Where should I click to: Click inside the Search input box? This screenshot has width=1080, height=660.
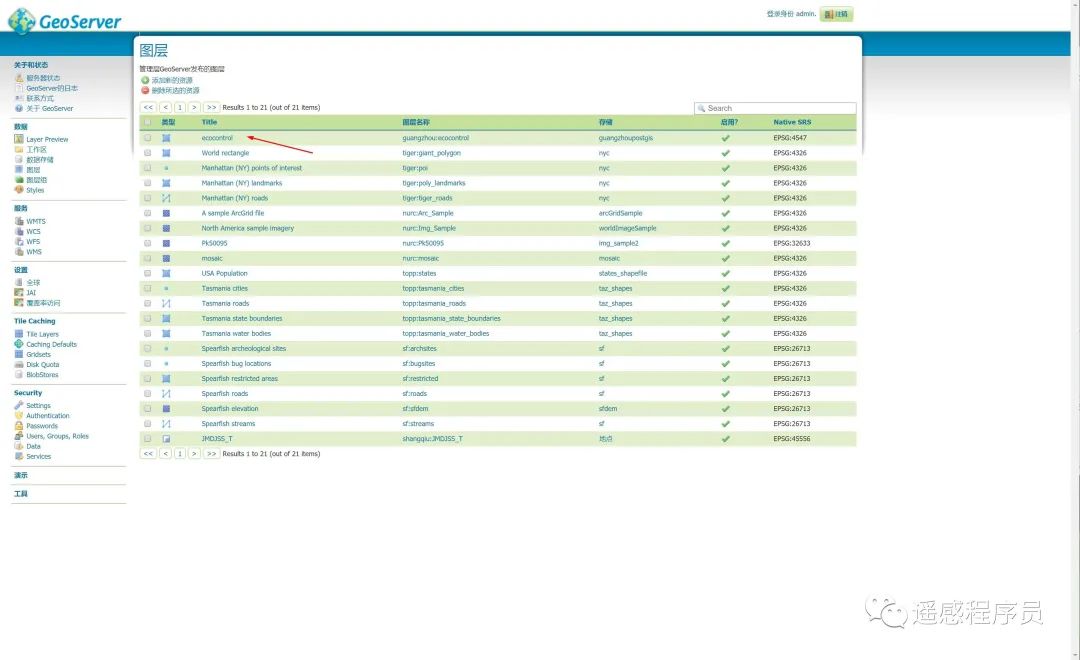tap(775, 107)
